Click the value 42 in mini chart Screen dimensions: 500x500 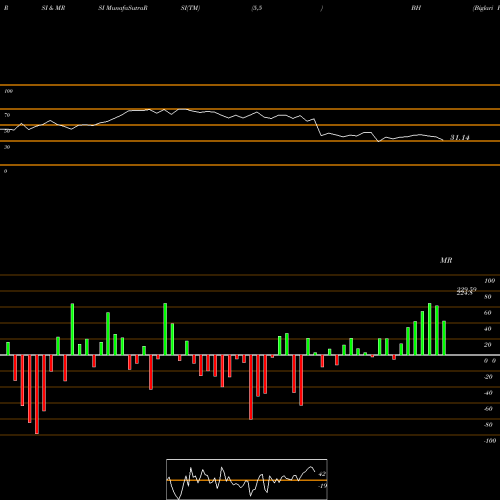point(322,474)
